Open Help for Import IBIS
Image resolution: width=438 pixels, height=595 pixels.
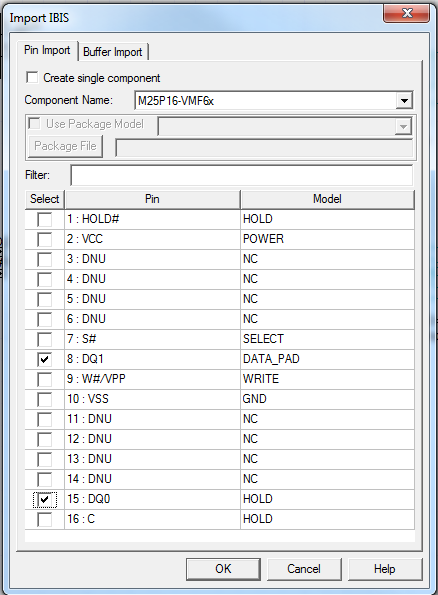384,569
